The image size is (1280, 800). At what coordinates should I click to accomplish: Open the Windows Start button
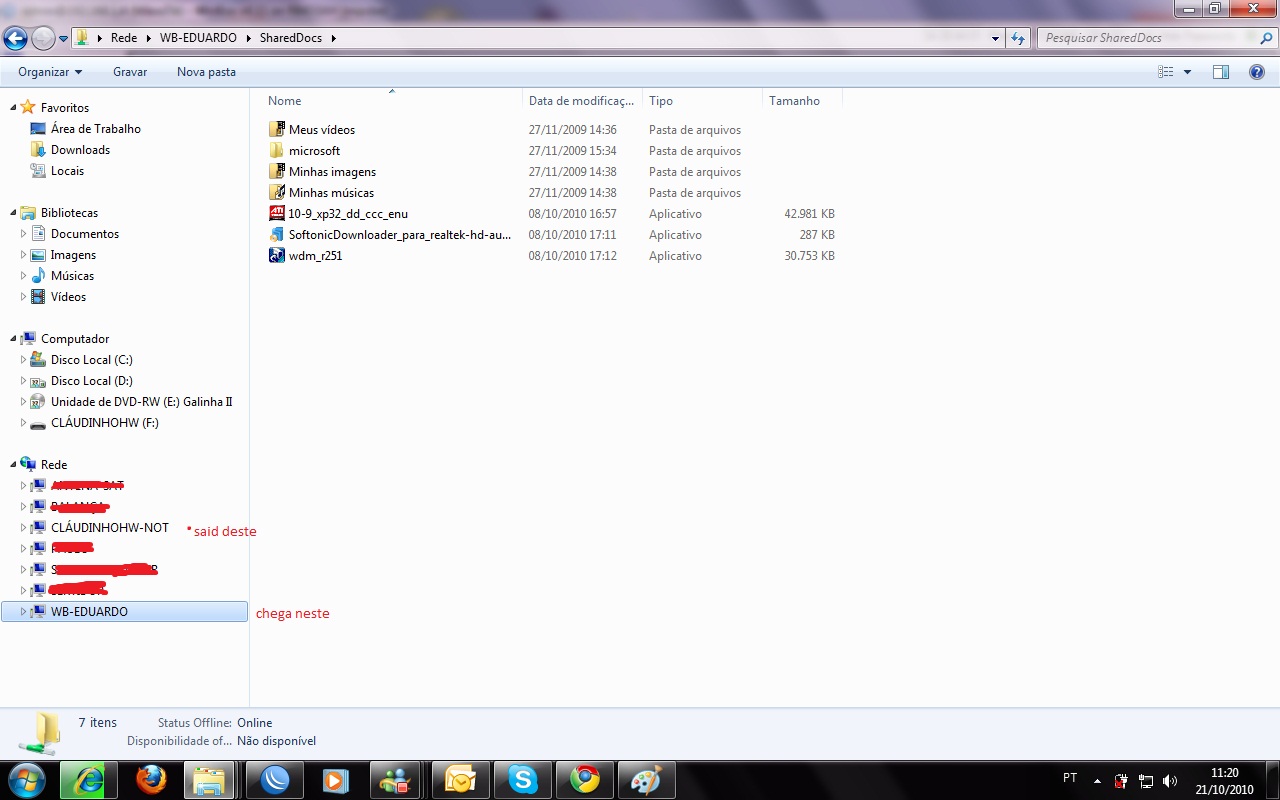tap(26, 779)
